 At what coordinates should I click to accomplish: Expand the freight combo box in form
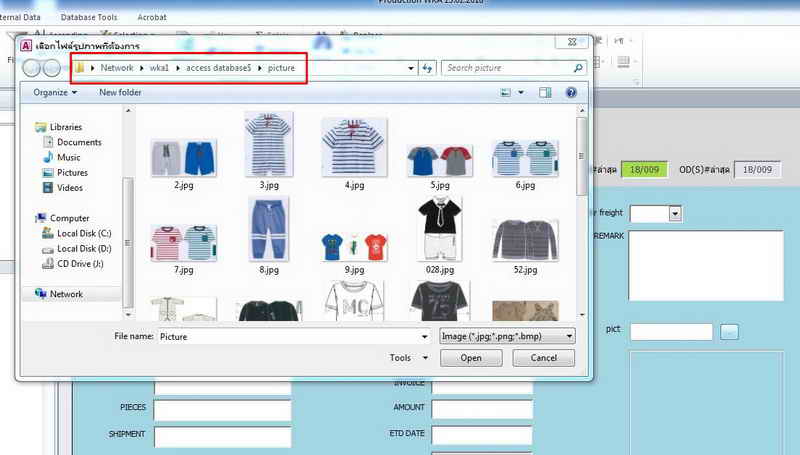click(675, 213)
